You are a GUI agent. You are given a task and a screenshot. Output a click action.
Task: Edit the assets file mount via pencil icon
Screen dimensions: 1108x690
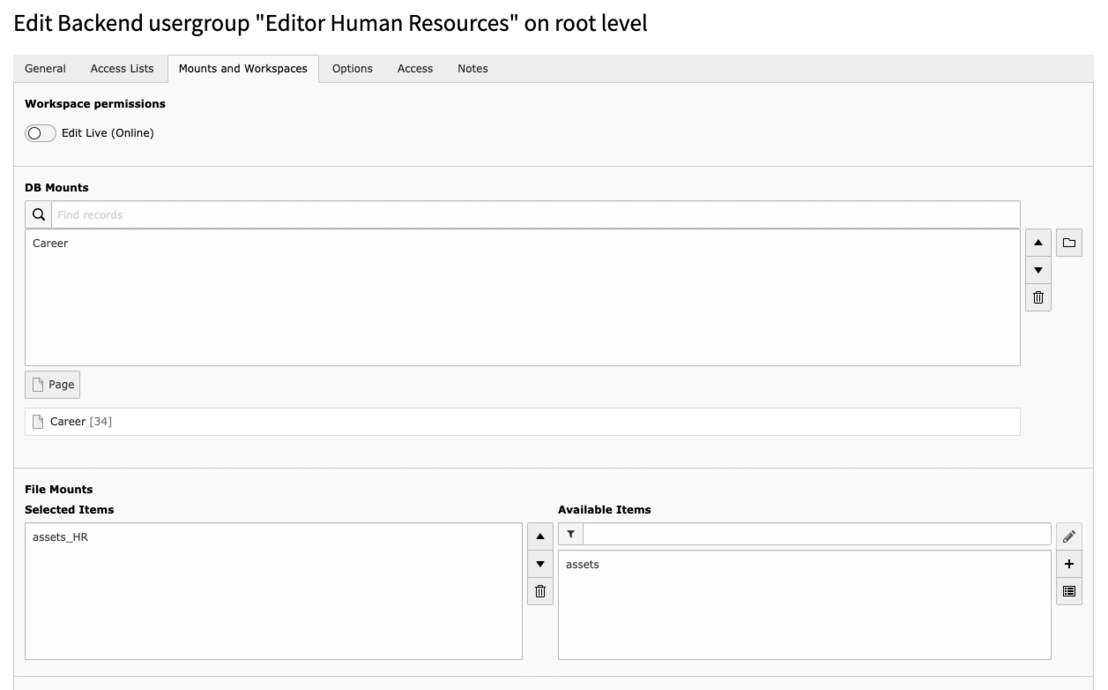click(x=1069, y=534)
